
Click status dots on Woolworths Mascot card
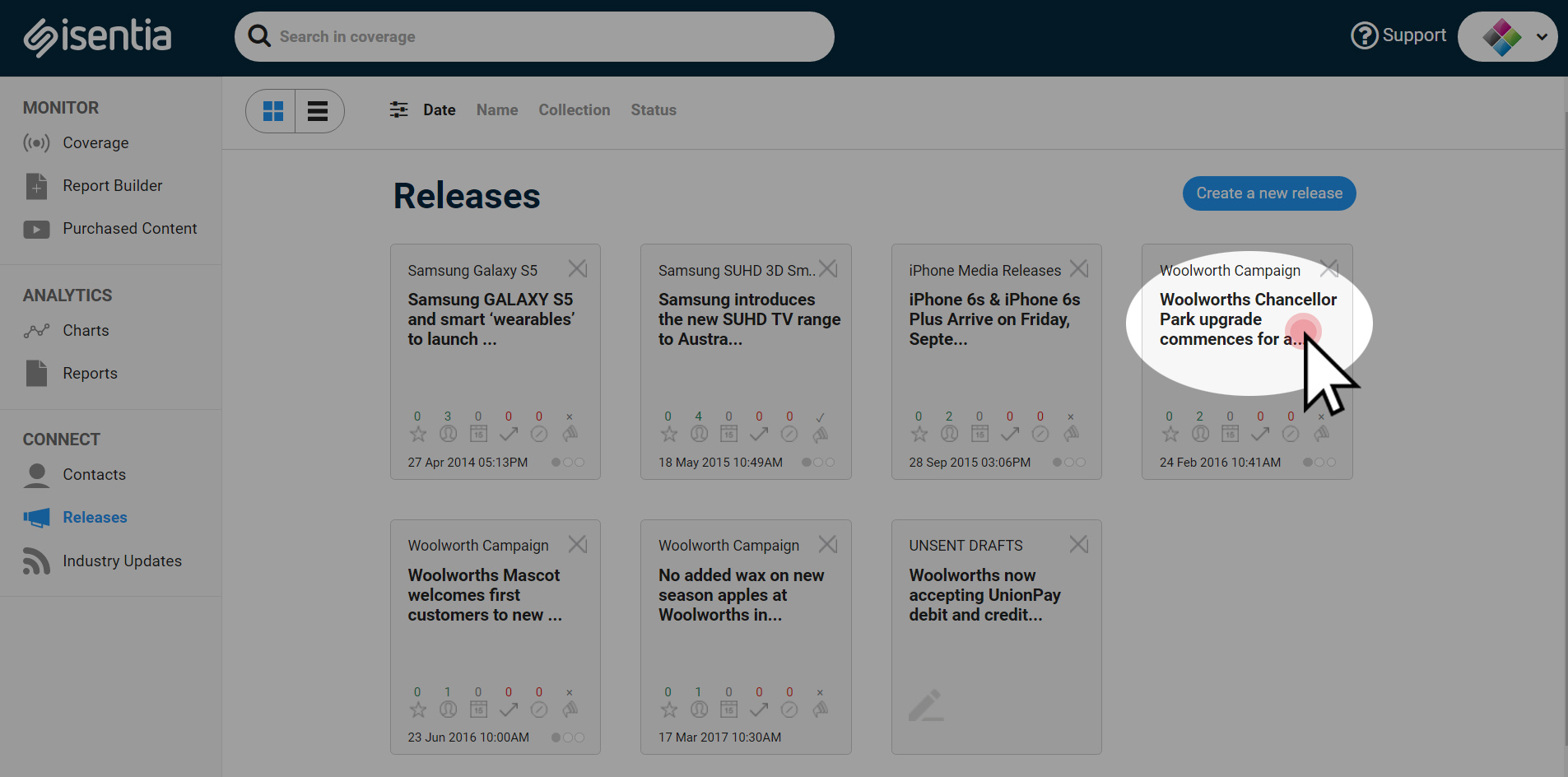coord(568,737)
